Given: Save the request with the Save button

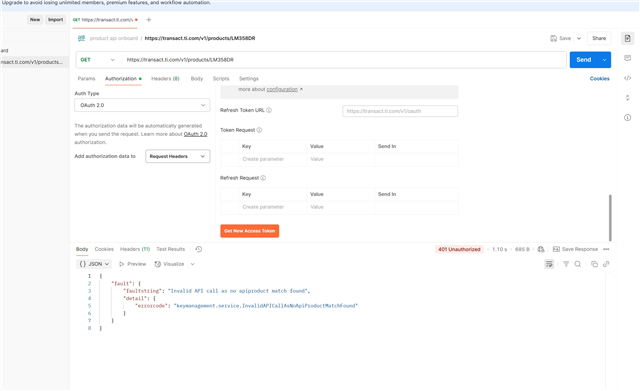Looking at the screenshot, I should click(x=561, y=38).
